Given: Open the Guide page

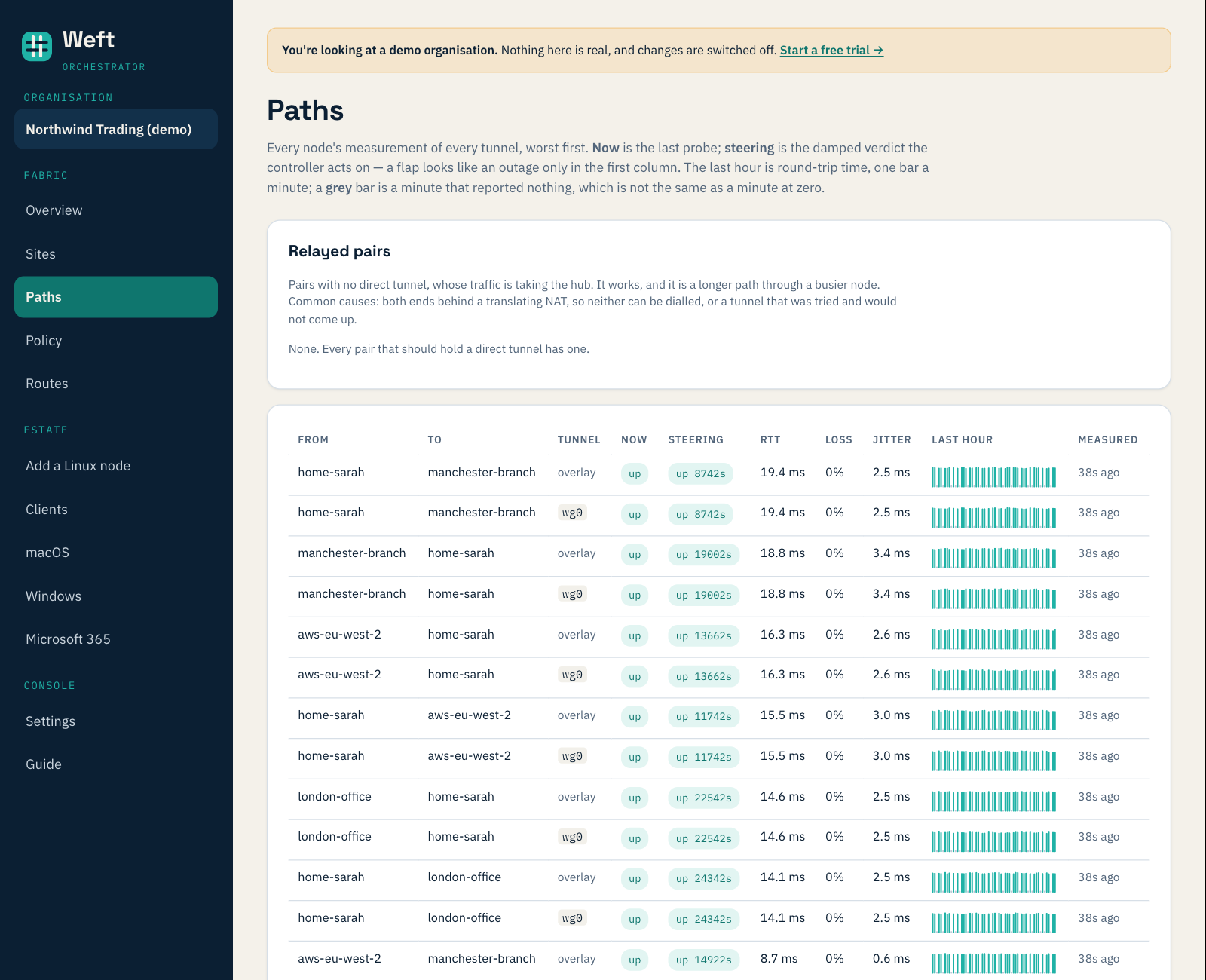Looking at the screenshot, I should coord(116,764).
